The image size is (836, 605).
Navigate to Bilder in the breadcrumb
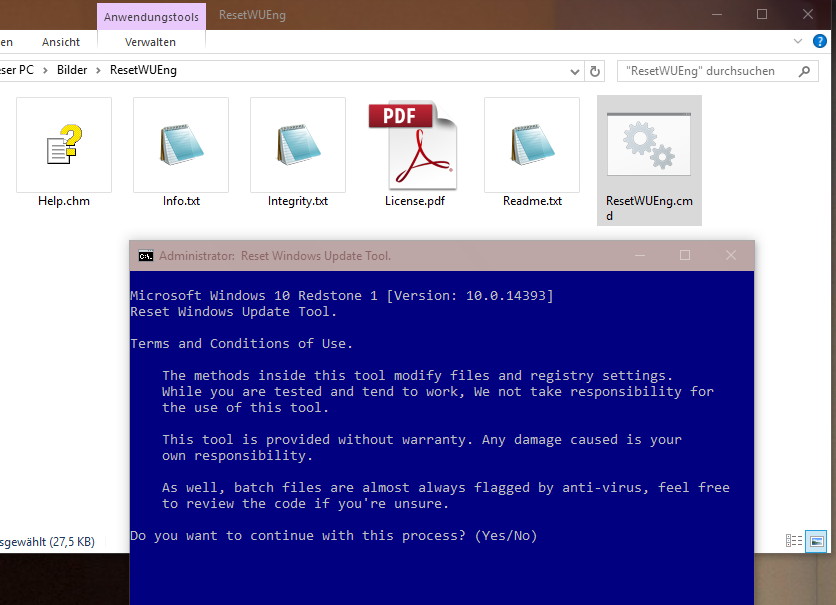pos(72,70)
